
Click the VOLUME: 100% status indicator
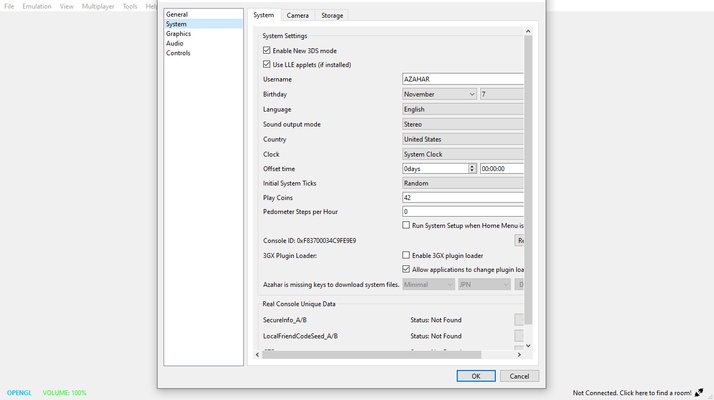[64, 392]
